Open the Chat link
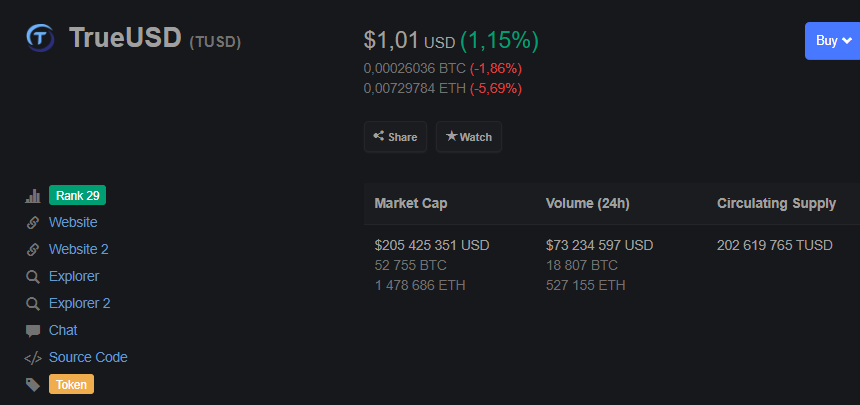The image size is (860, 405). pos(63,330)
